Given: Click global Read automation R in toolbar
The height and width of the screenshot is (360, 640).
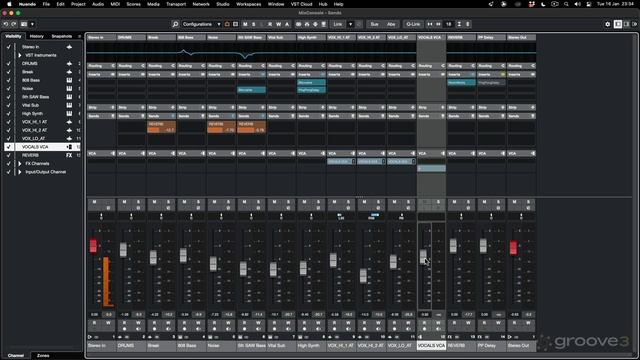Looking at the screenshot, I should tap(270, 24).
